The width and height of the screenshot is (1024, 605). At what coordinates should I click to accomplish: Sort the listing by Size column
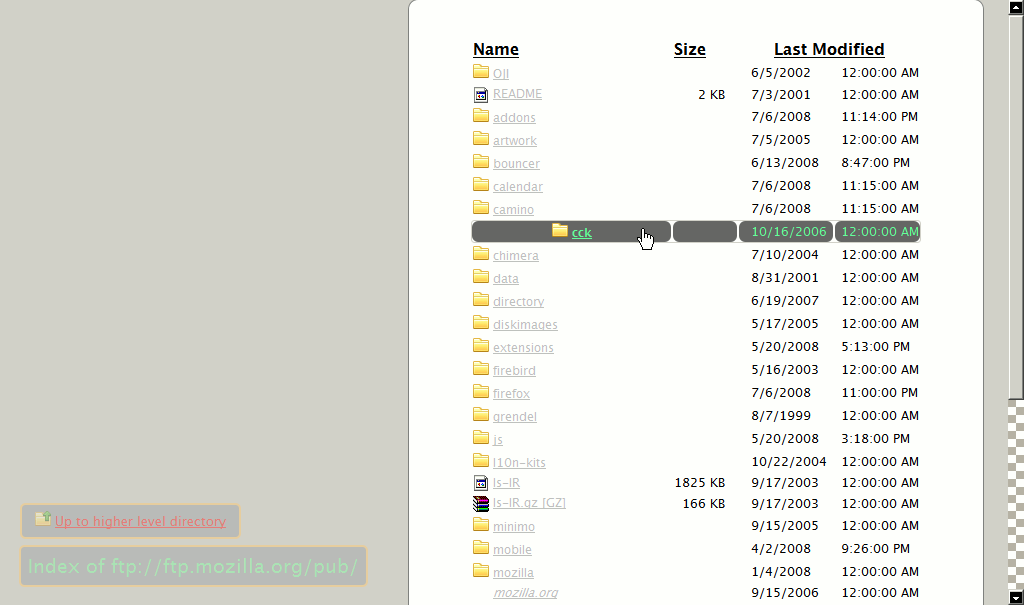point(690,50)
